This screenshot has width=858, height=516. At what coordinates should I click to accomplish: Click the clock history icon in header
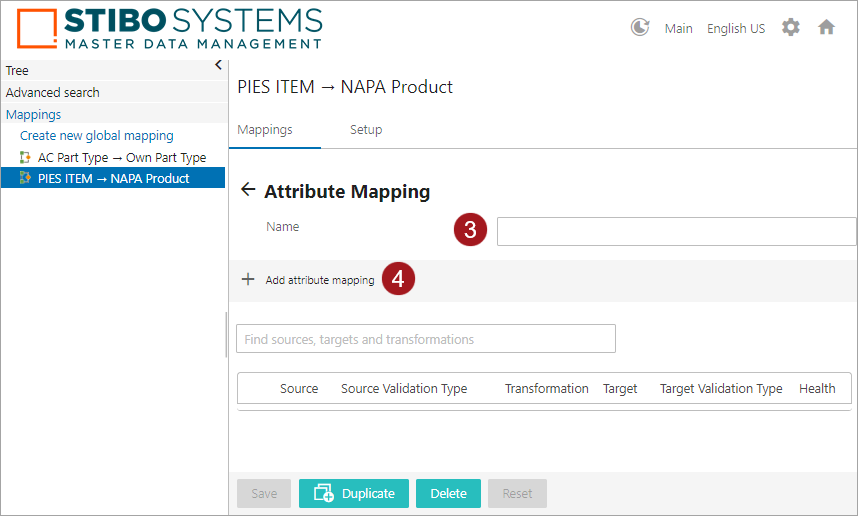(640, 28)
